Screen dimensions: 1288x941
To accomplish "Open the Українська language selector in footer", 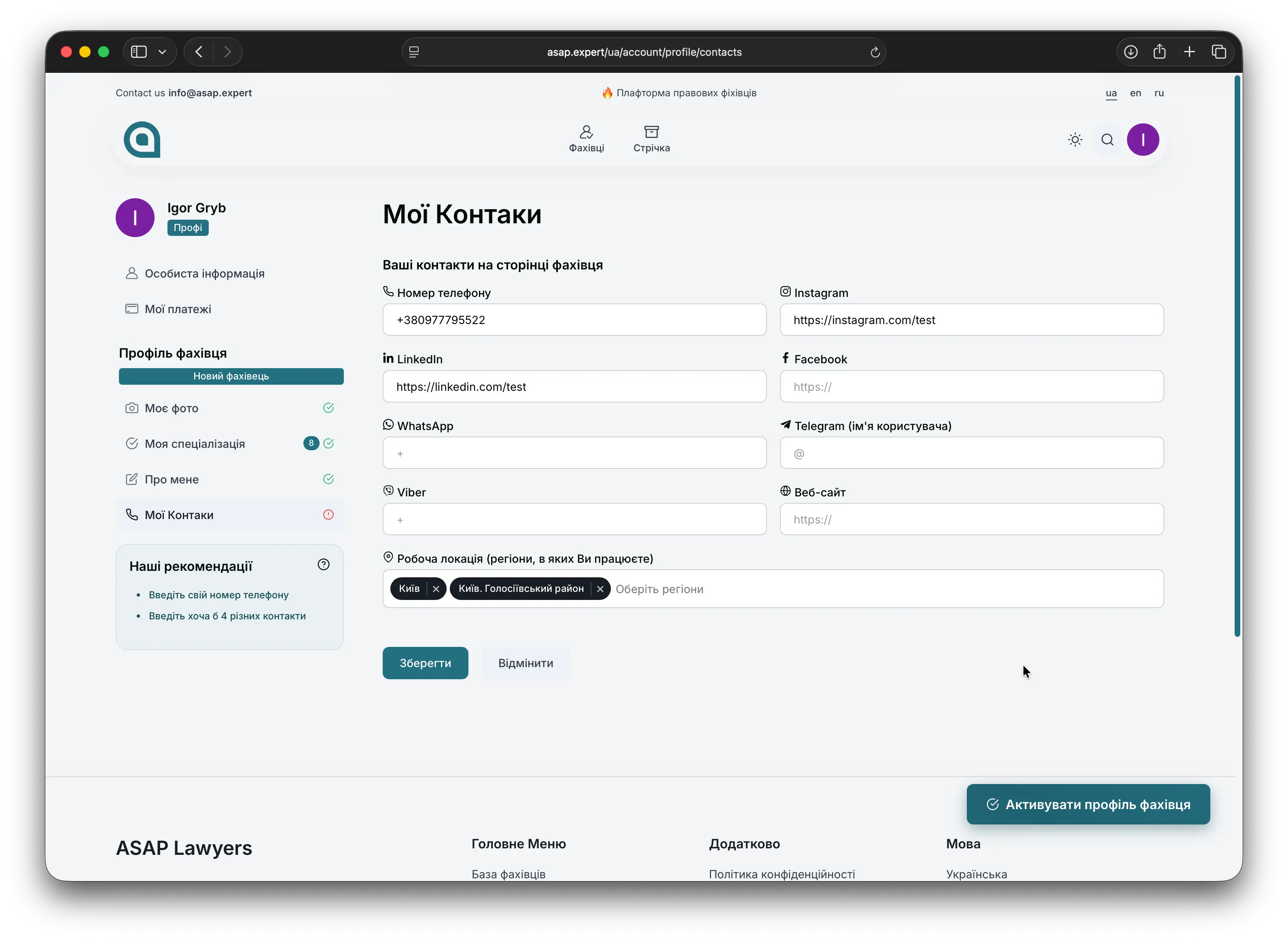I will pos(977,874).
